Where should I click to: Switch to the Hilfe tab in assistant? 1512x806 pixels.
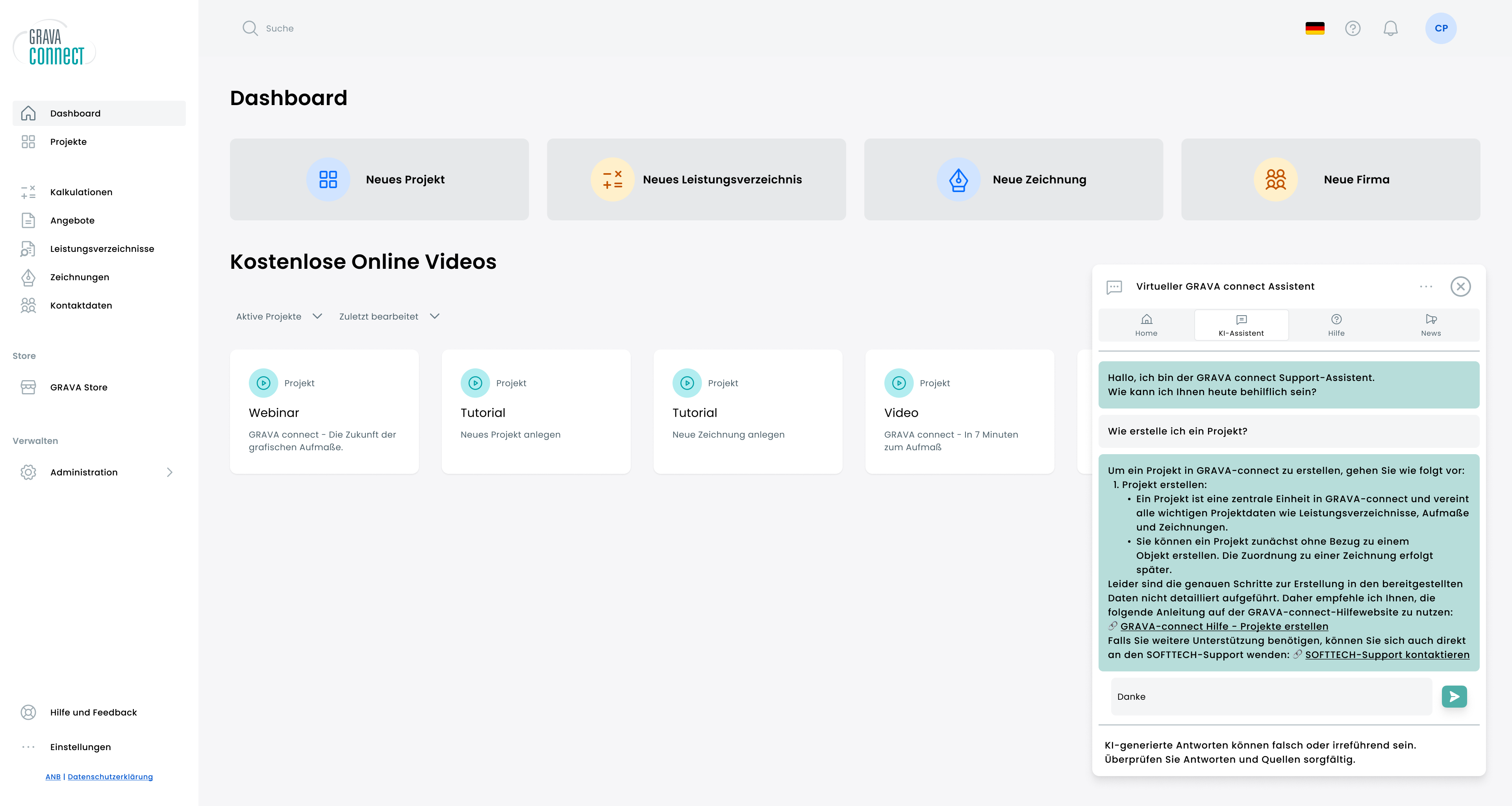pos(1336,325)
